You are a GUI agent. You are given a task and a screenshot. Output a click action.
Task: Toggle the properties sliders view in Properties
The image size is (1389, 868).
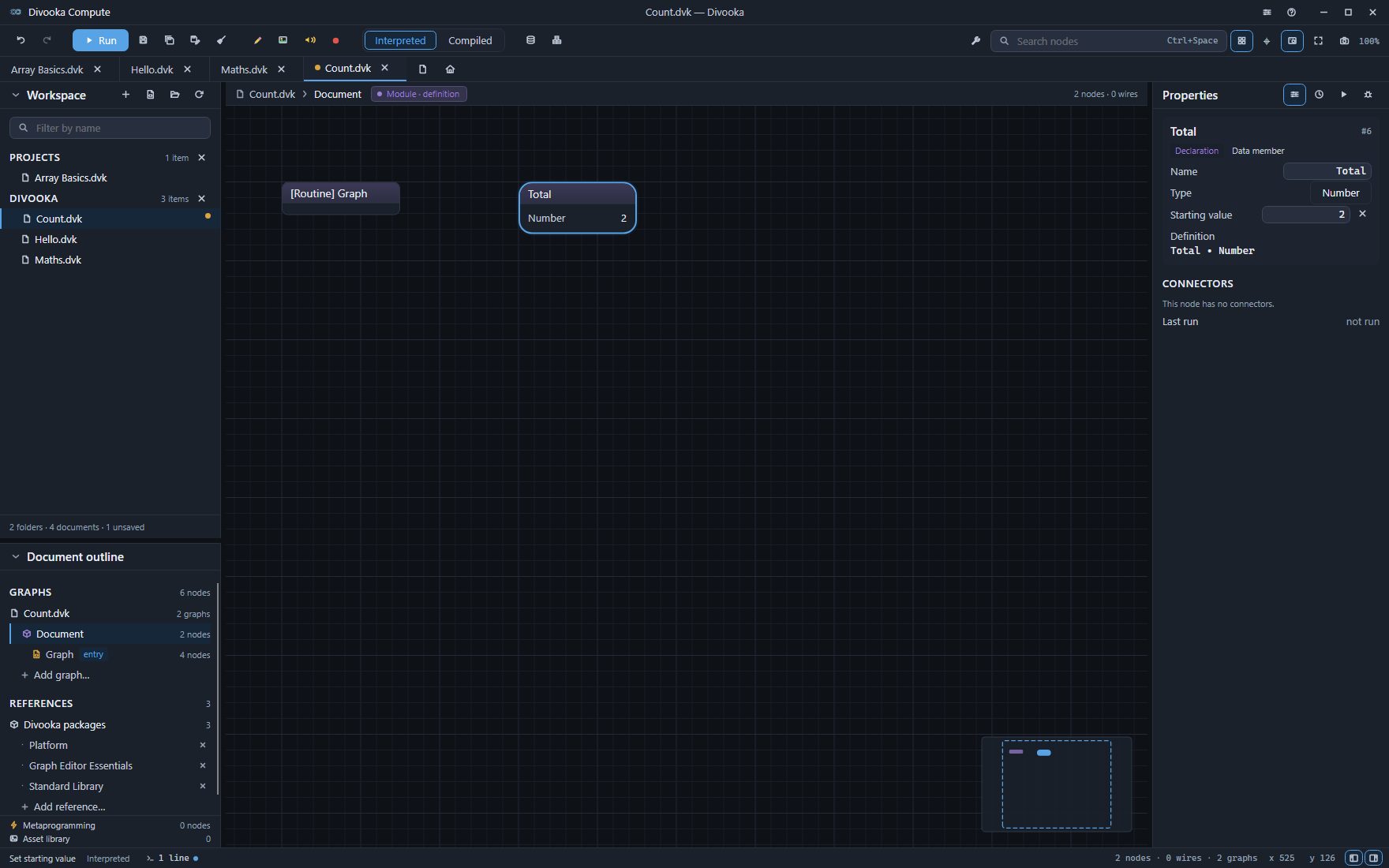1294,95
